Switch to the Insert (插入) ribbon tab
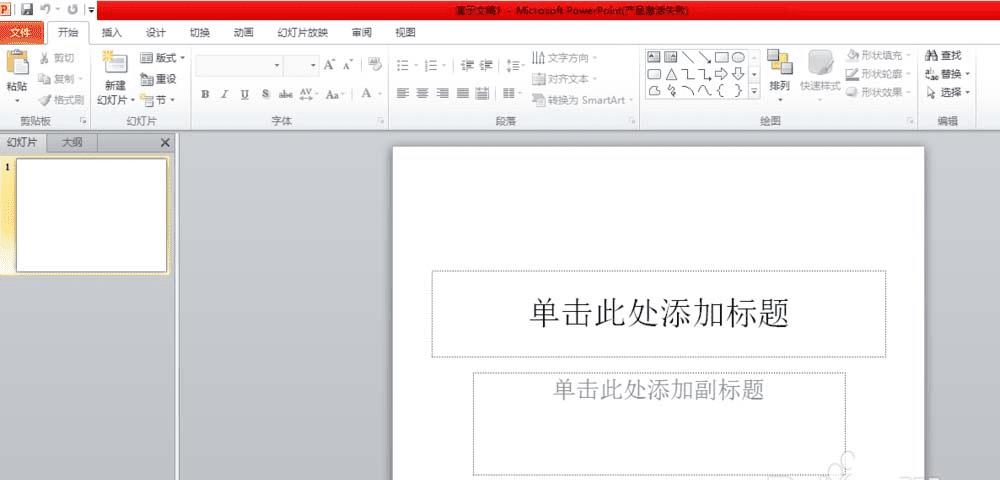Viewport: 1000px width, 480px height. coord(112,33)
